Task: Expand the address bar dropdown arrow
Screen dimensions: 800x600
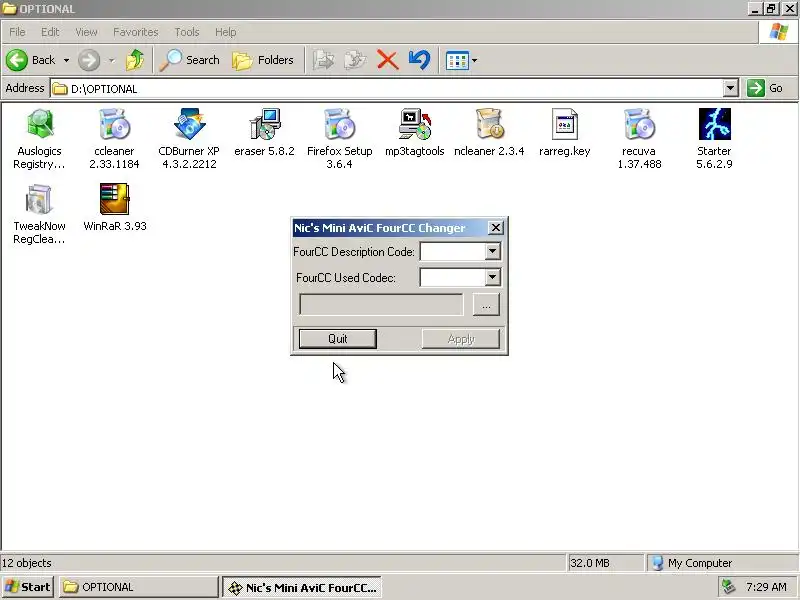Action: pos(731,88)
